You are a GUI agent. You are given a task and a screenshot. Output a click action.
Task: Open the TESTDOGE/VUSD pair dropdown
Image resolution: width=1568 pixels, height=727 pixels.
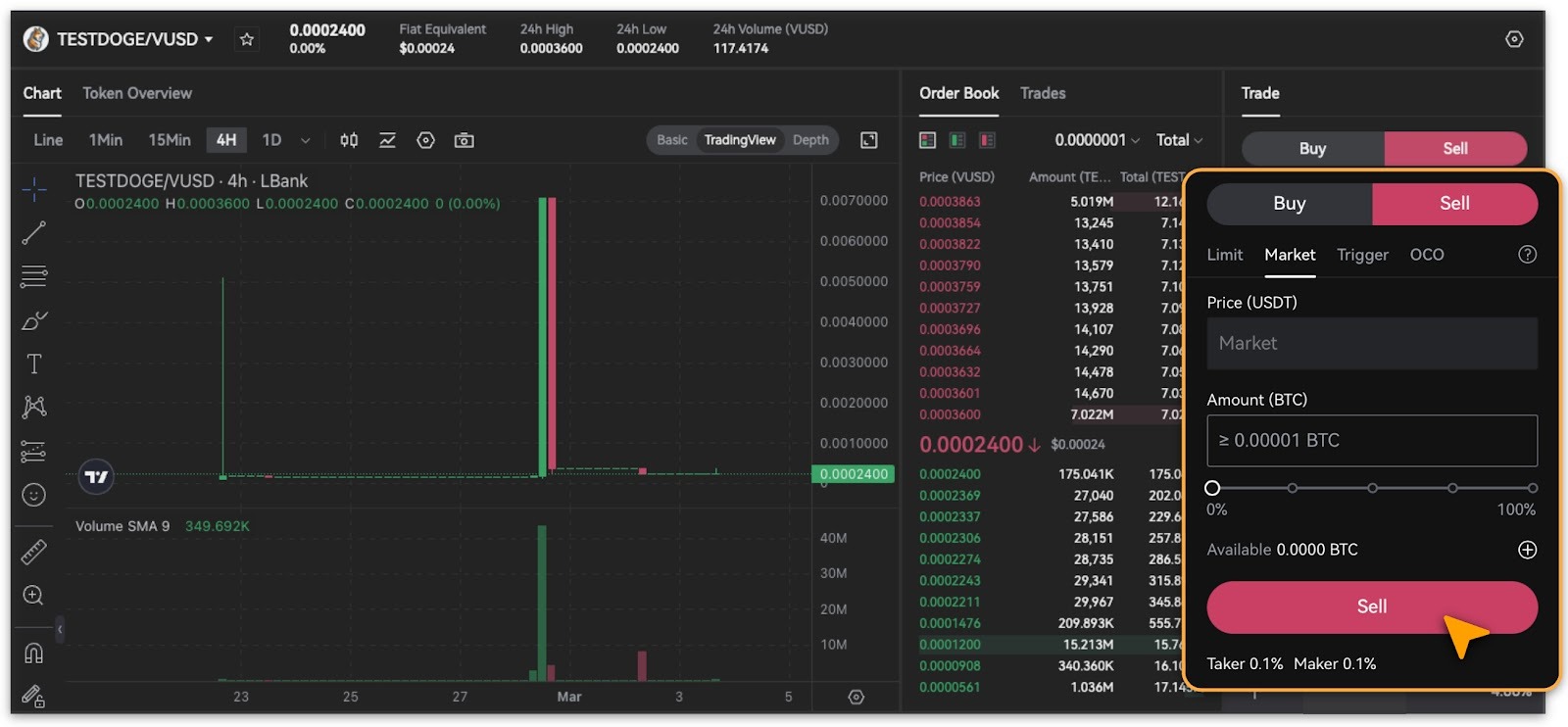[x=133, y=39]
